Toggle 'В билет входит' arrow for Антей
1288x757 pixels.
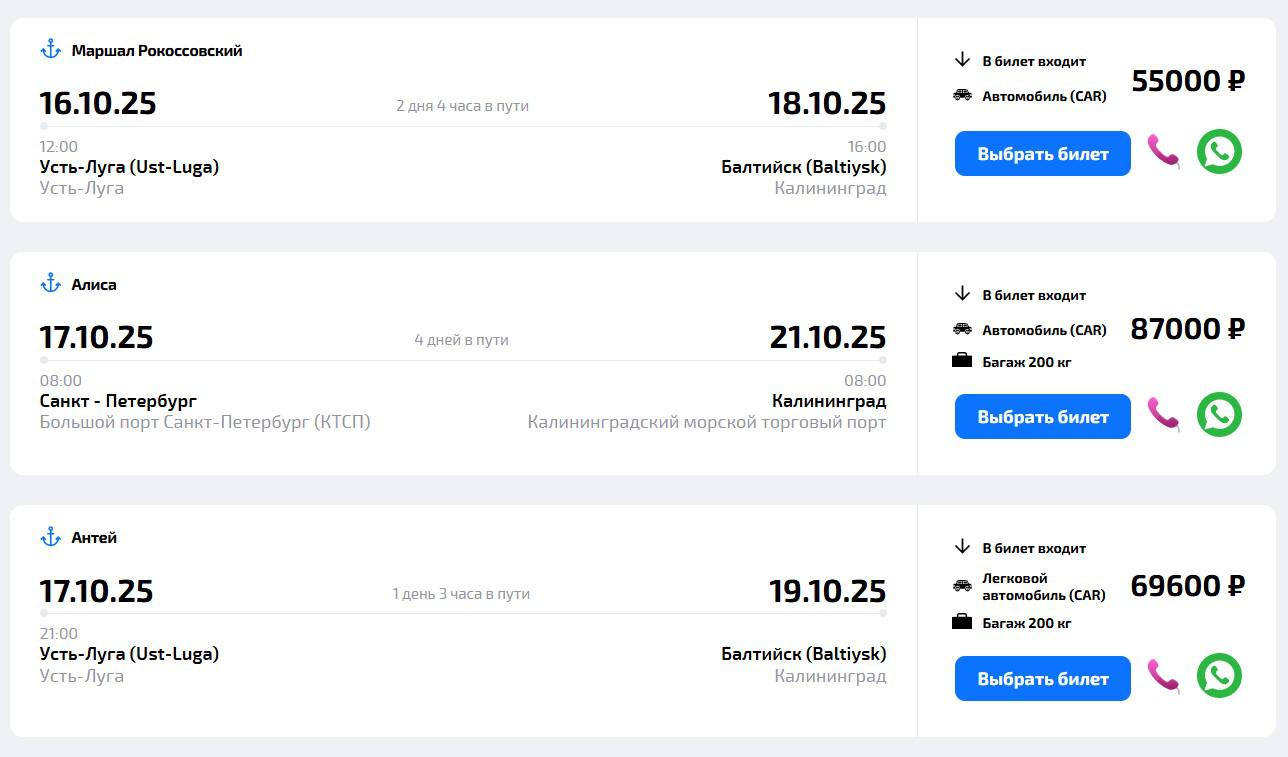tap(962, 547)
